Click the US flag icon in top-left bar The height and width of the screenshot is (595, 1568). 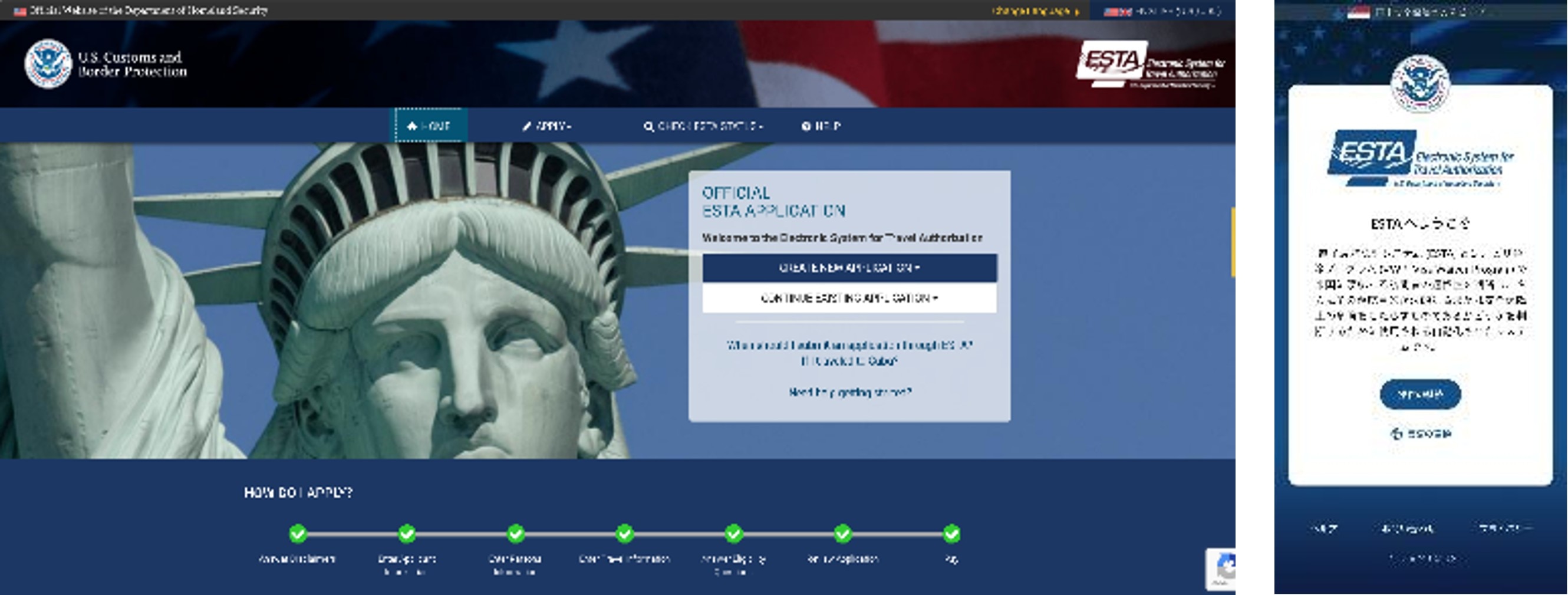pos(19,11)
